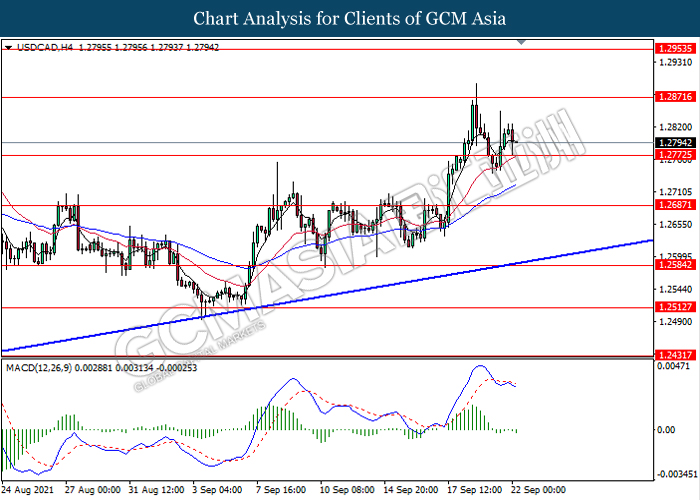The width and height of the screenshot is (700, 500).
Task: Click the 22 Sep 00:00 time label
Action: (x=539, y=490)
